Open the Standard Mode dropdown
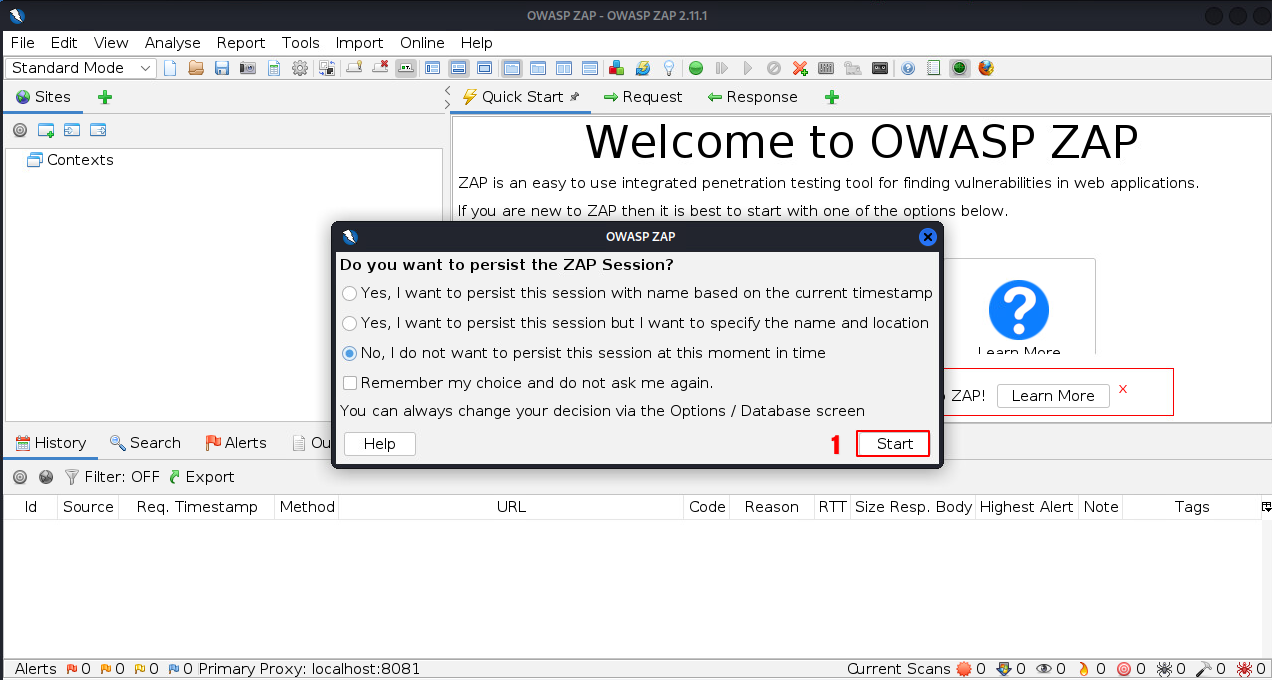 pos(81,68)
